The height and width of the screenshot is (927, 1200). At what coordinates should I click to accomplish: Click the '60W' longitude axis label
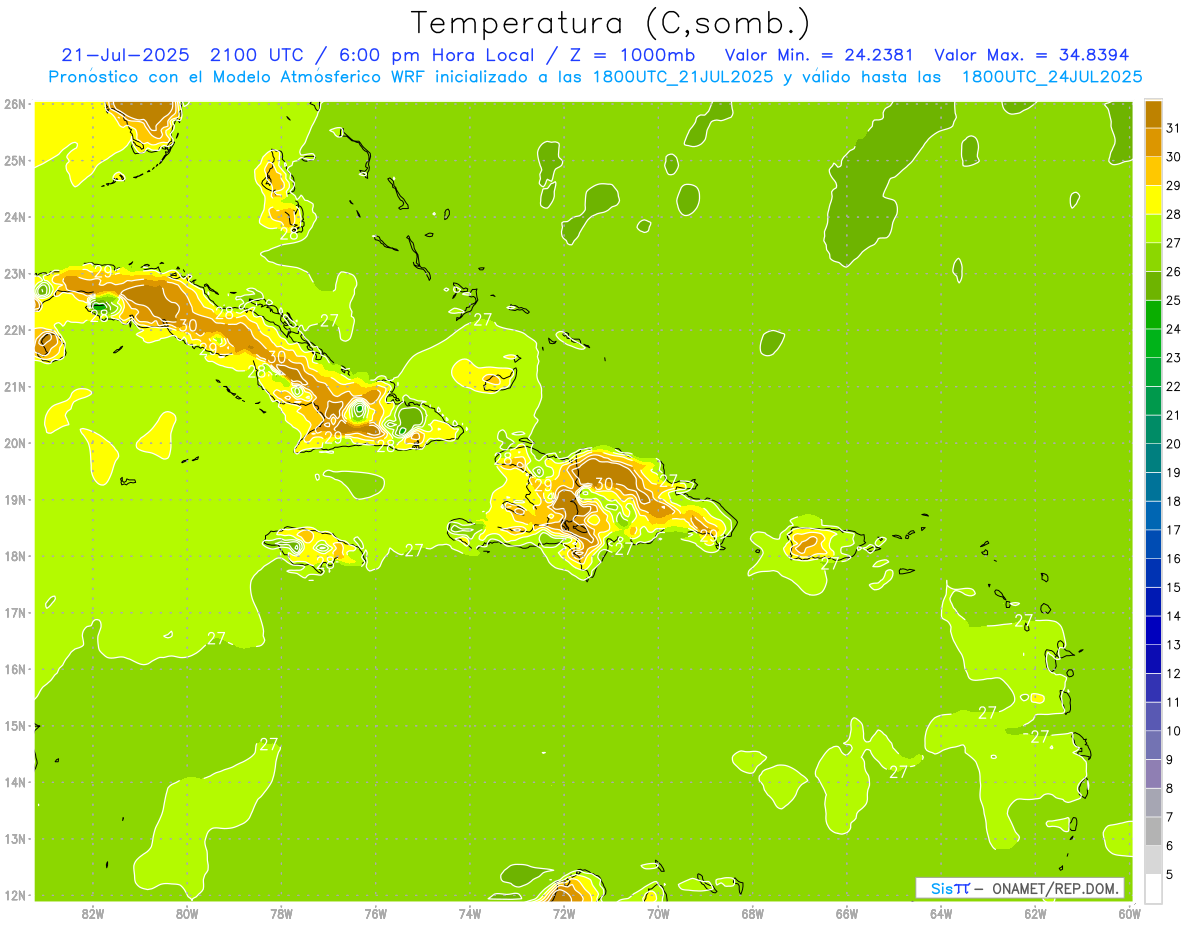pyautogui.click(x=1129, y=913)
